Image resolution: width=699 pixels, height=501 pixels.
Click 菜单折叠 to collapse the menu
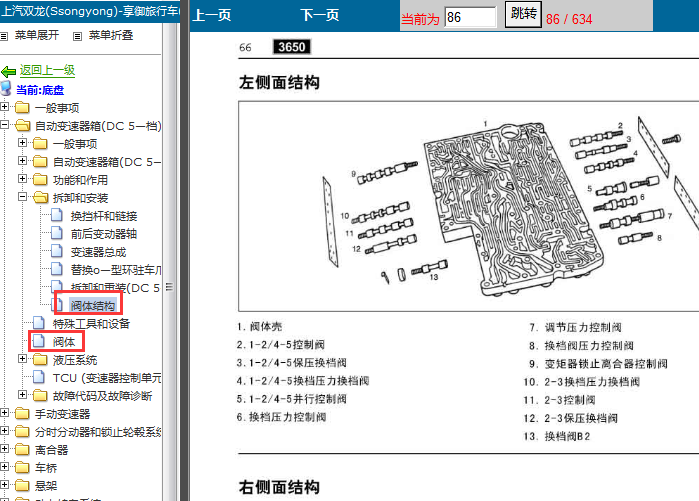coord(111,35)
